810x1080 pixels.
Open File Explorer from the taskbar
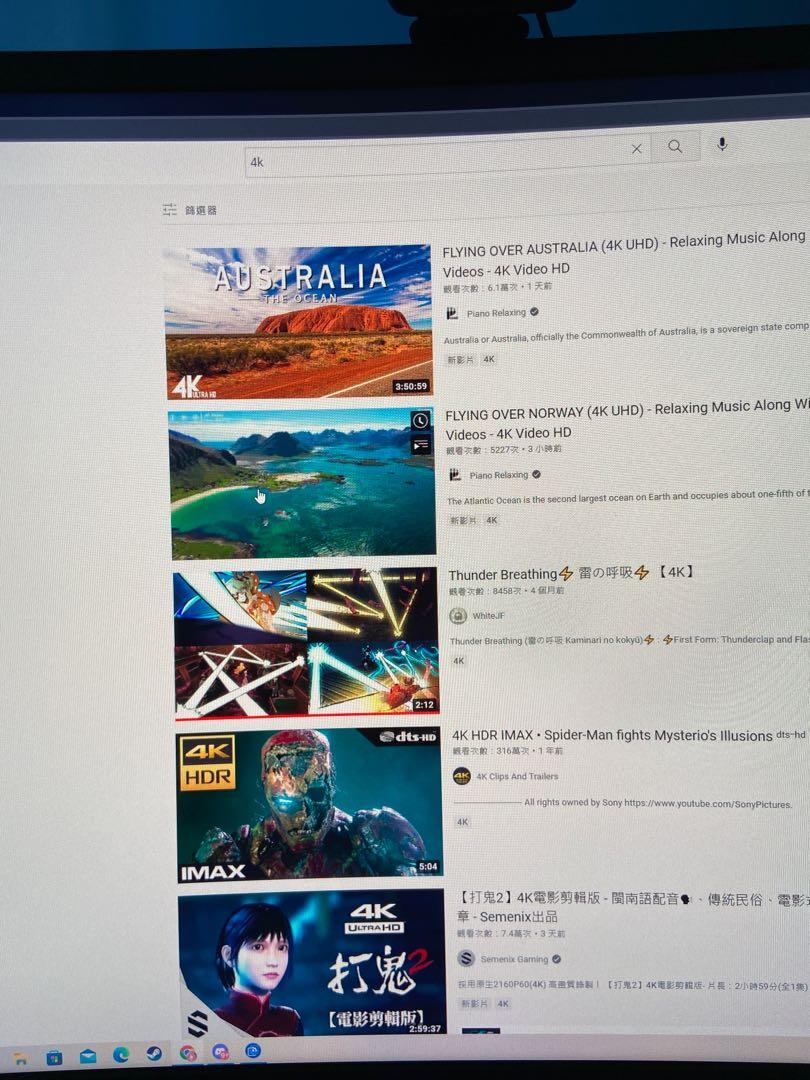21,1058
